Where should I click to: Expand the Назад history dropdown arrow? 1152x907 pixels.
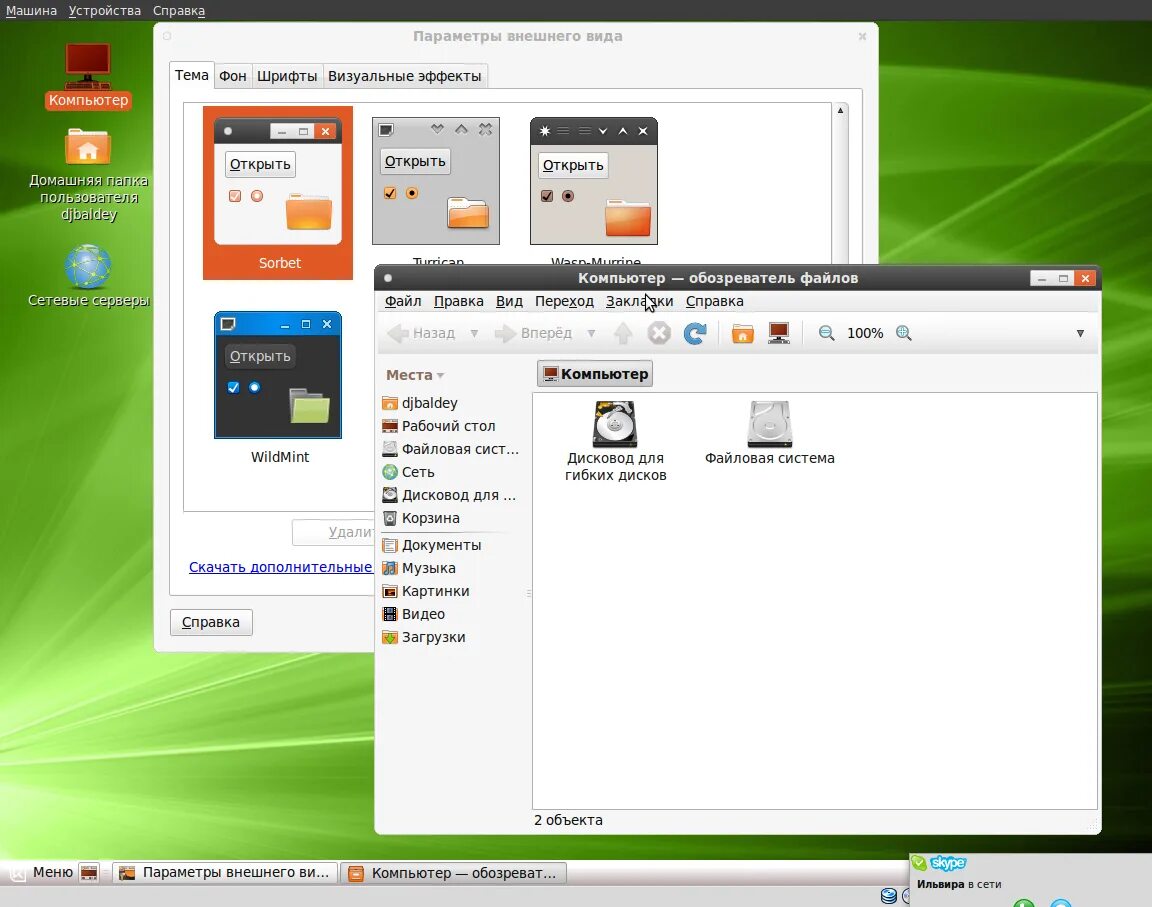click(x=474, y=333)
